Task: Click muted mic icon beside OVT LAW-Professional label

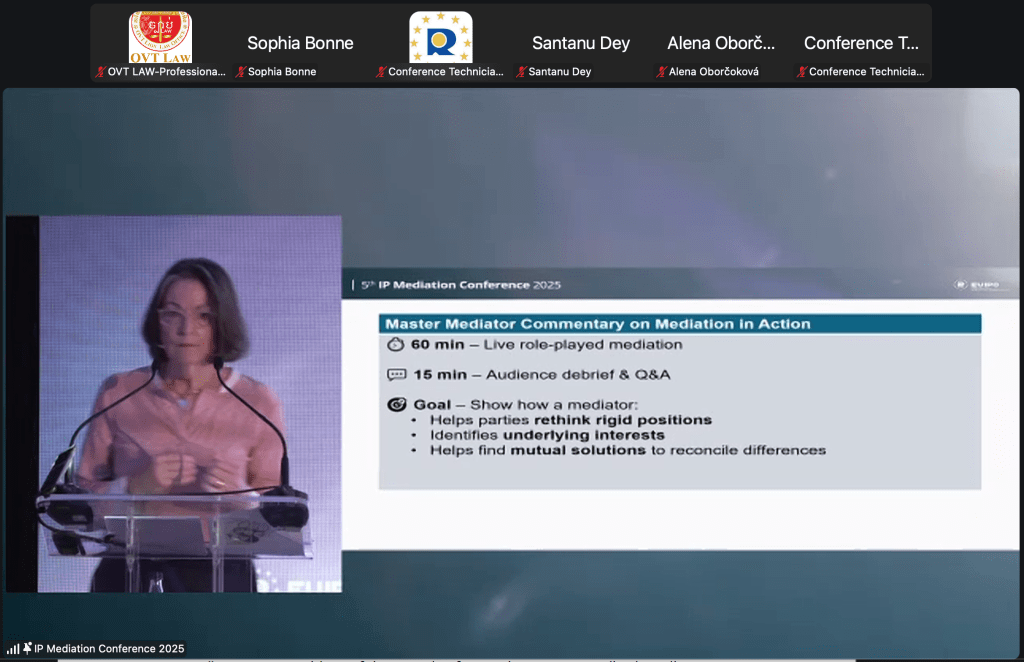Action: pyautogui.click(x=100, y=72)
